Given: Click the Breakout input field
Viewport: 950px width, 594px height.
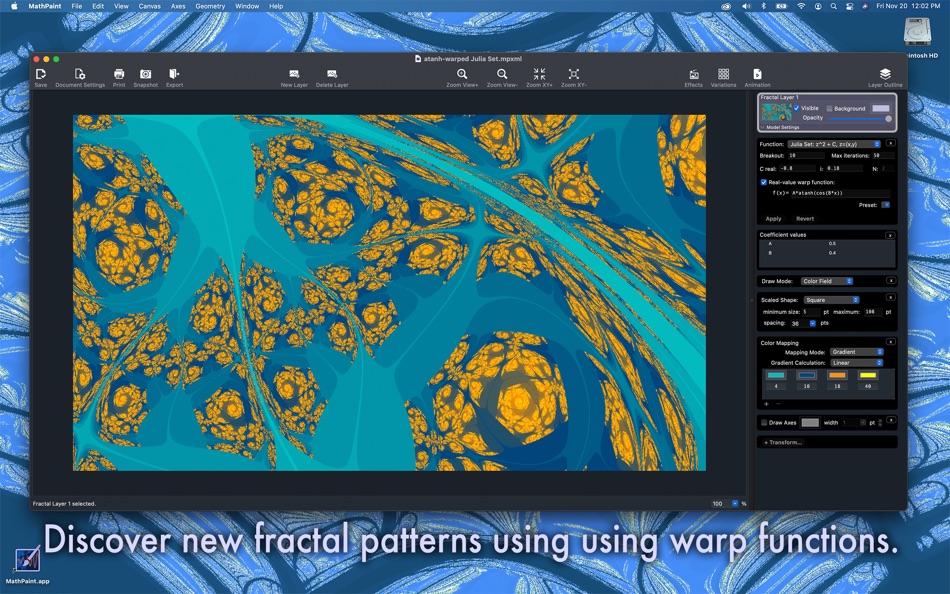Looking at the screenshot, I should (x=804, y=156).
